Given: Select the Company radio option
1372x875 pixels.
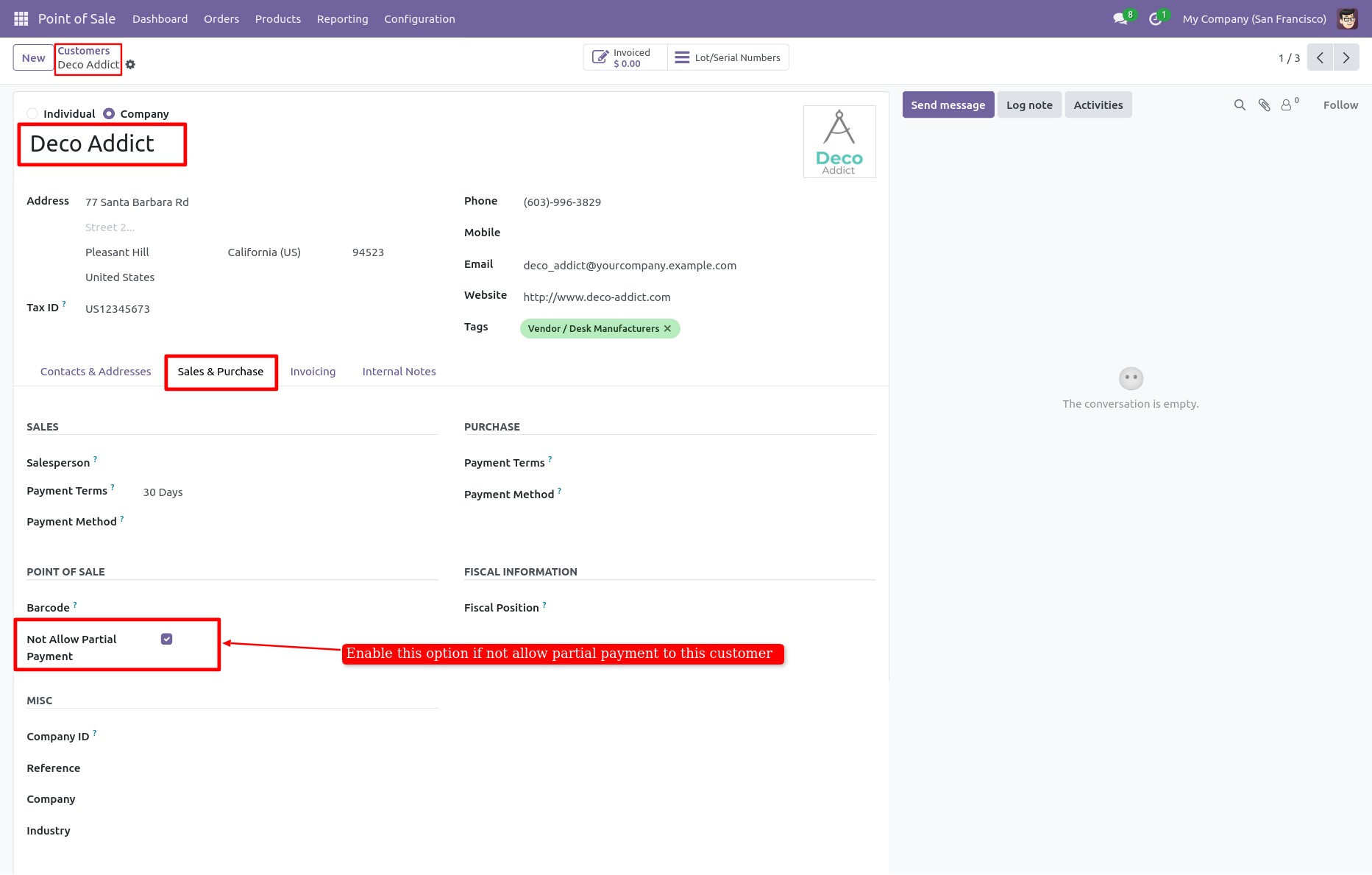Looking at the screenshot, I should click(109, 114).
